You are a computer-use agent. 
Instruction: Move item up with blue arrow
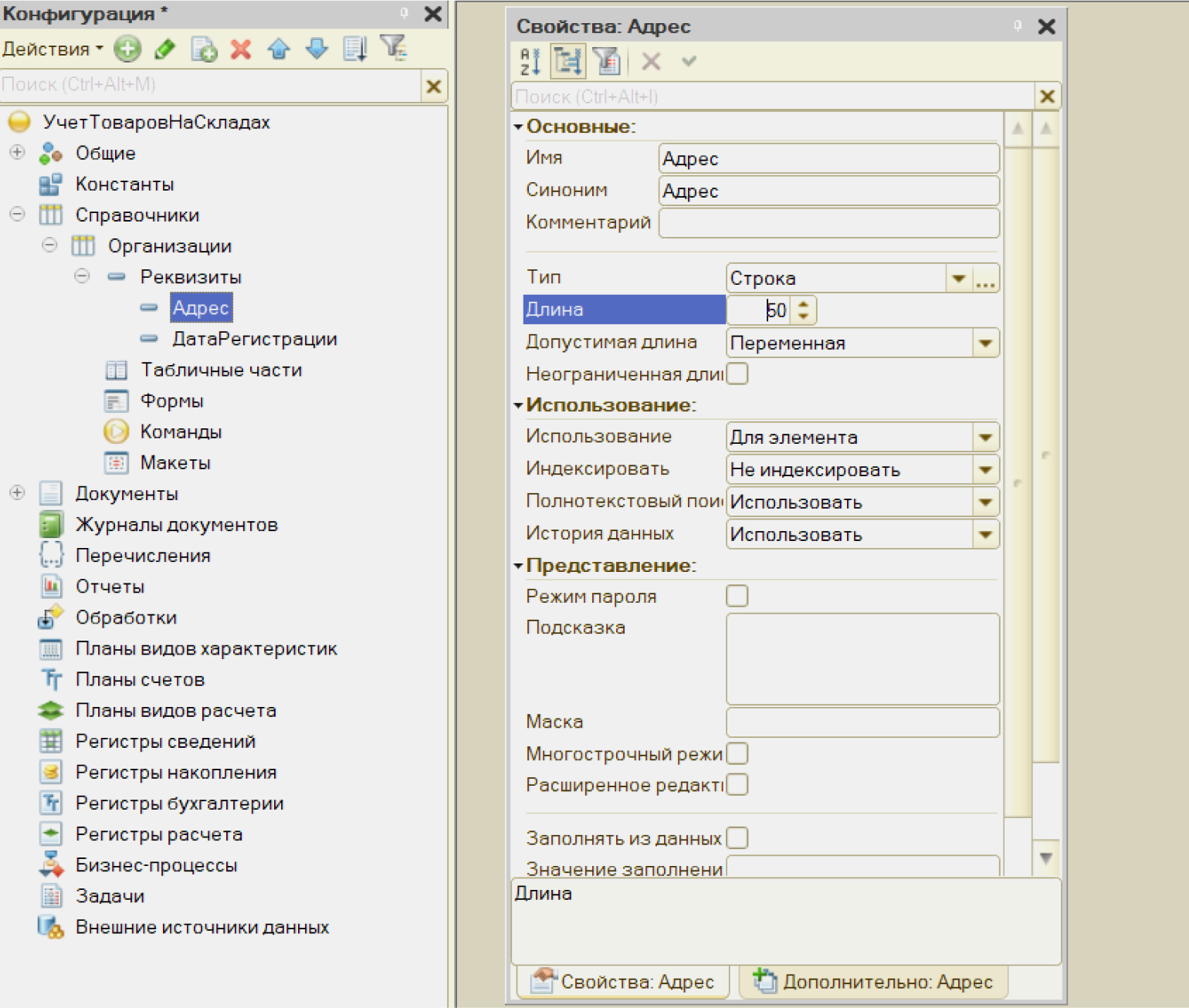click(279, 49)
